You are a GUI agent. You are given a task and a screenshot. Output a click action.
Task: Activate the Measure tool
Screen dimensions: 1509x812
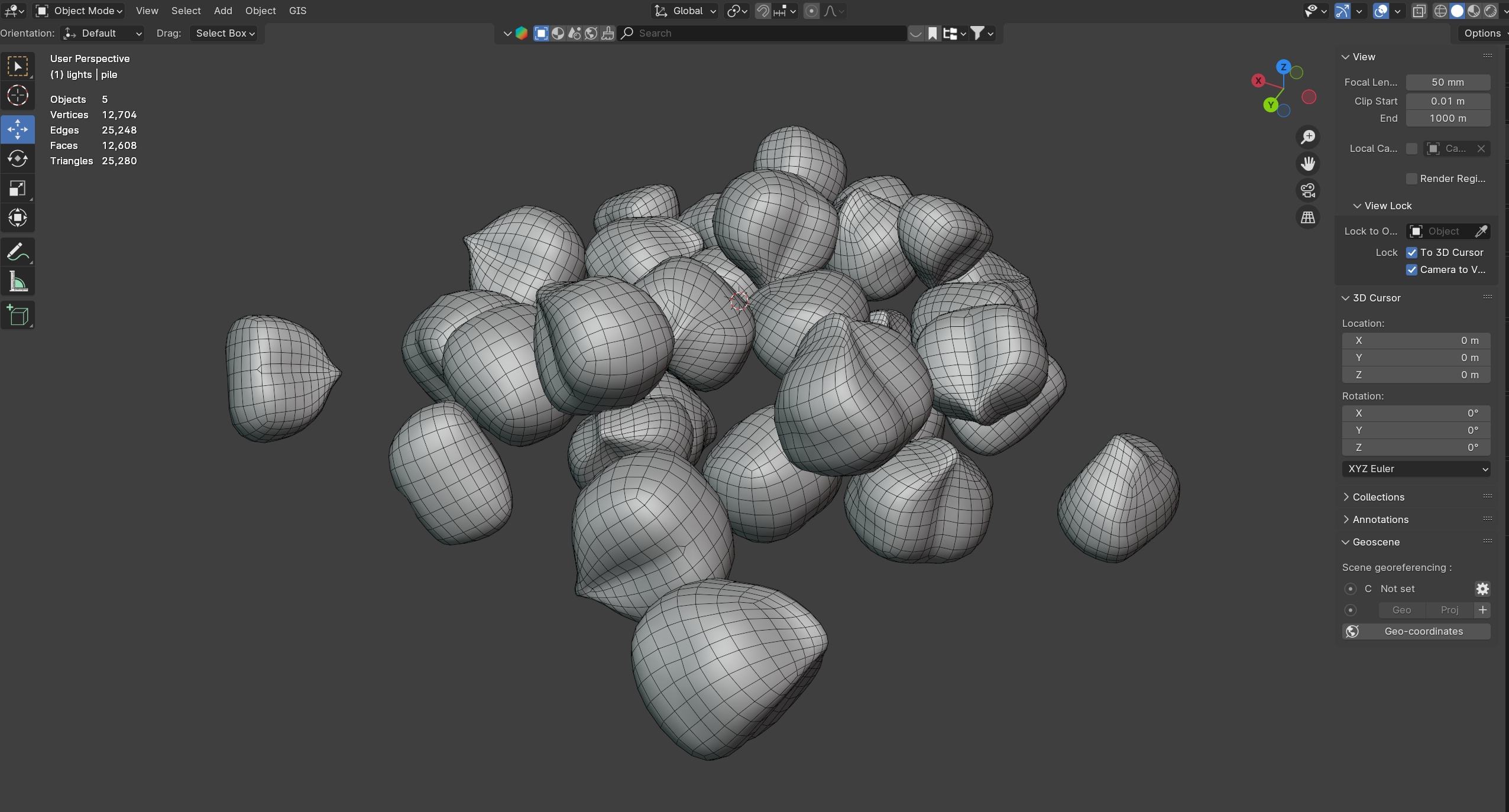coord(18,282)
